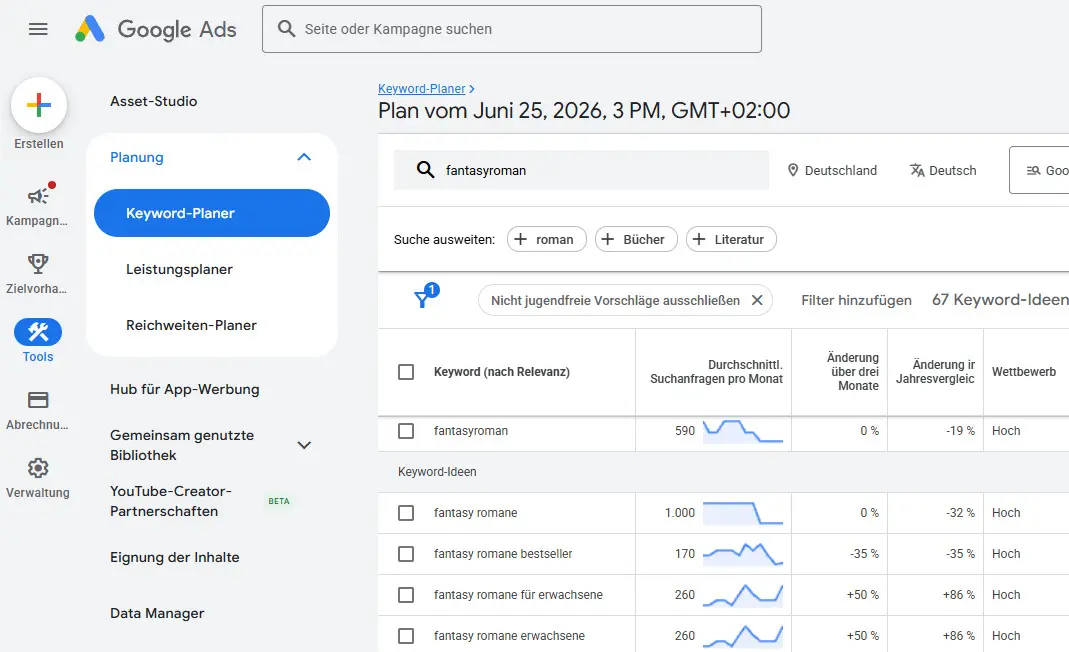Click the Erstellen plus button
The width and height of the screenshot is (1069, 652).
pos(39,105)
